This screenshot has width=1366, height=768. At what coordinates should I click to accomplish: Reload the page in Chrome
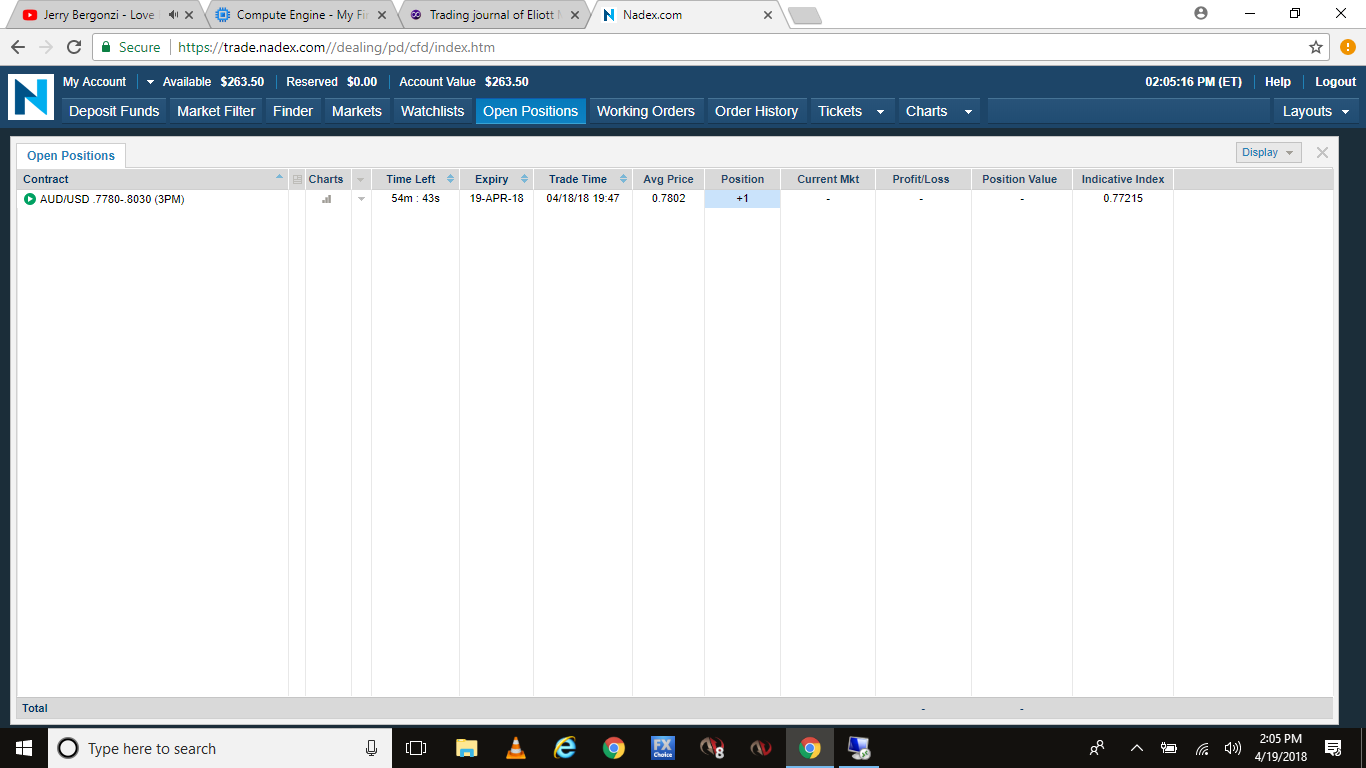tap(73, 47)
